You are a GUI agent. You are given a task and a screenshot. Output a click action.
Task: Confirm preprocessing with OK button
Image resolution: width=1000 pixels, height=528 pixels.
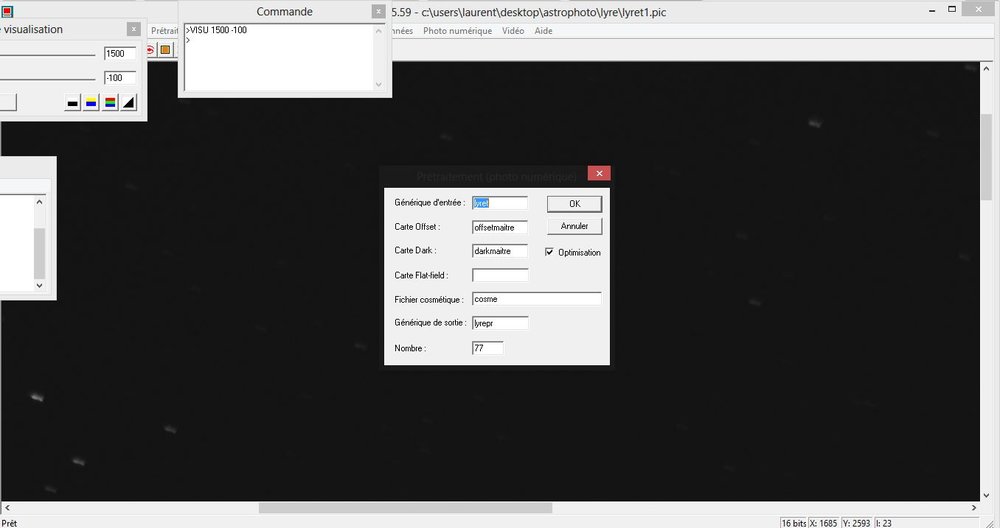click(575, 203)
